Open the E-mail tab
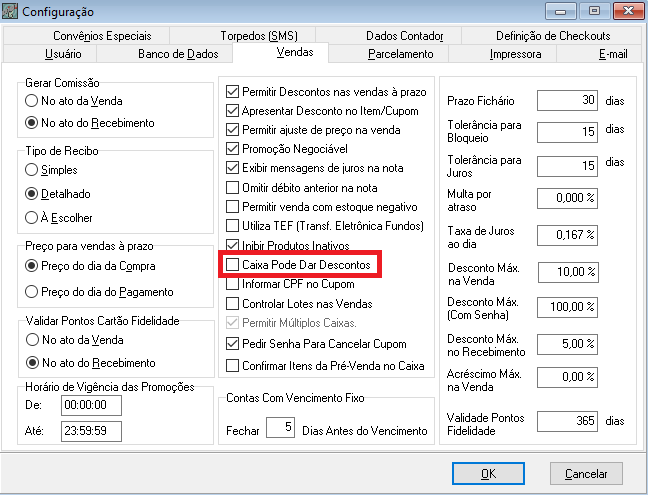Viewport: 648px width, 495px height. pos(600,54)
